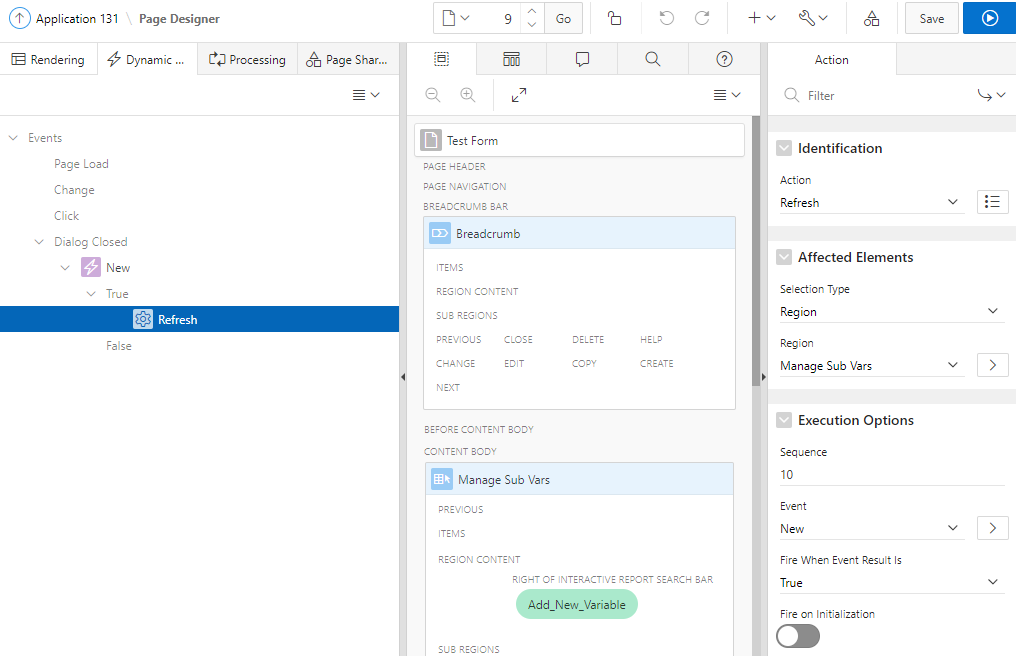The width and height of the screenshot is (1016, 656).
Task: Switch to the Processing tab
Action: click(x=246, y=59)
